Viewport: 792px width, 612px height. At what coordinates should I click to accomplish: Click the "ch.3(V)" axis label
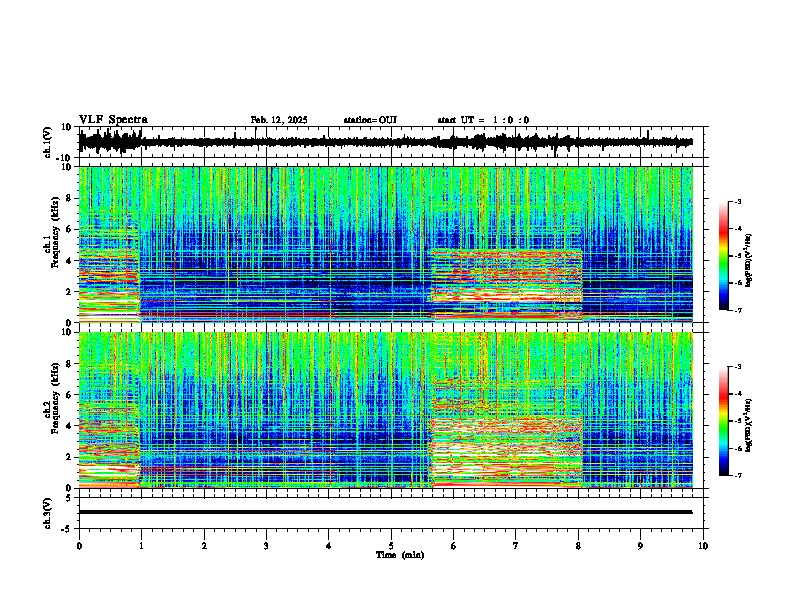(x=48, y=513)
